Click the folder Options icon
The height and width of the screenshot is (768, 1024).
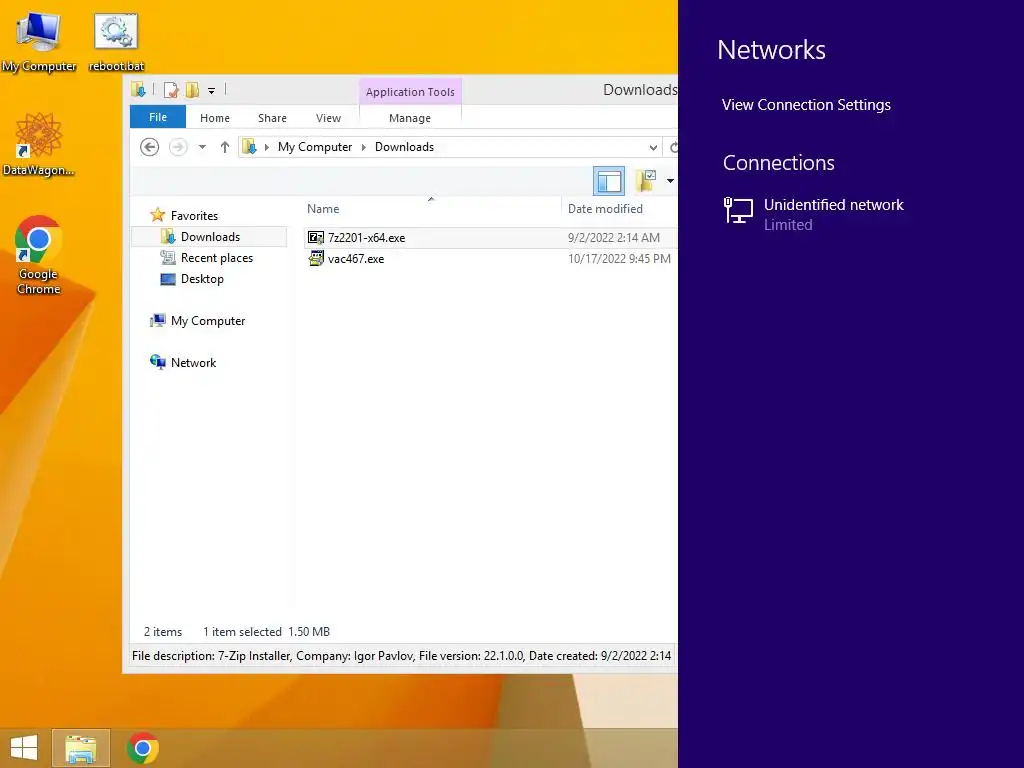coord(647,181)
